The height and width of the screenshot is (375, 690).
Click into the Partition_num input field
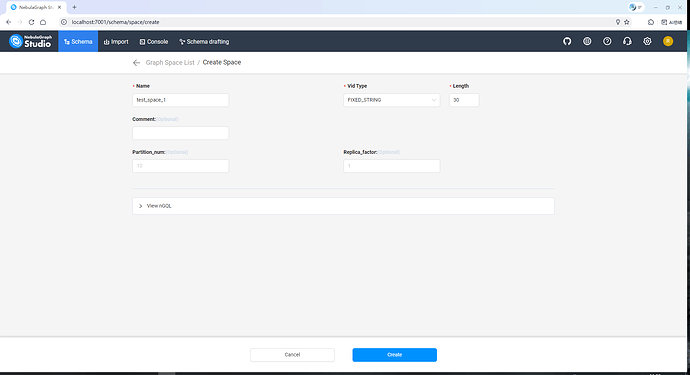[180, 166]
